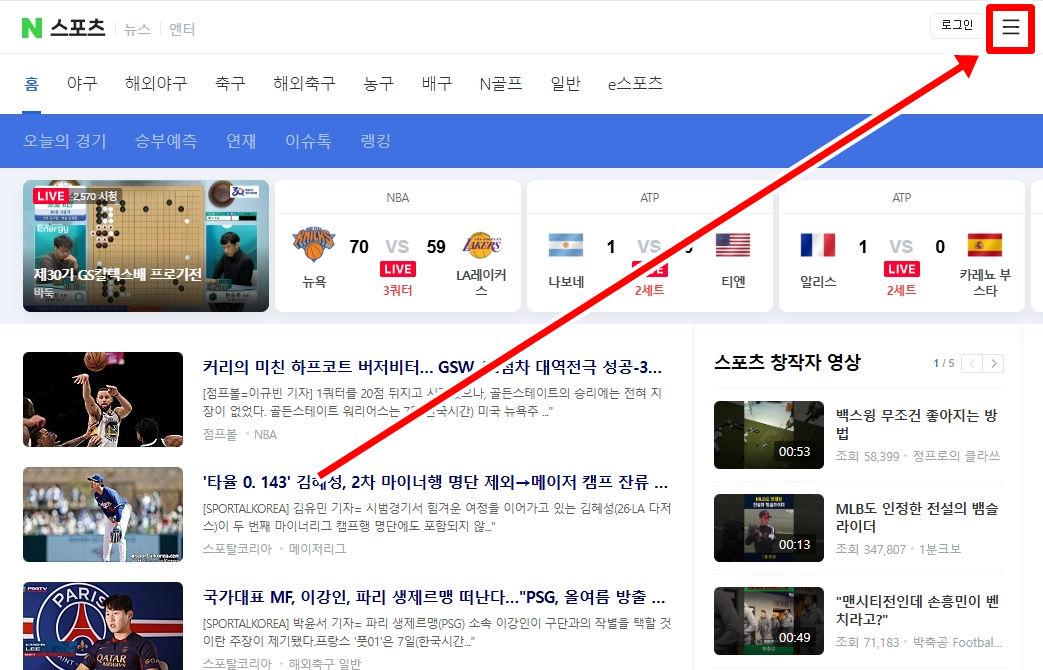Open the 김혜성 baseball article thumbnail
Image resolution: width=1043 pixels, height=670 pixels.
pyautogui.click(x=102, y=514)
